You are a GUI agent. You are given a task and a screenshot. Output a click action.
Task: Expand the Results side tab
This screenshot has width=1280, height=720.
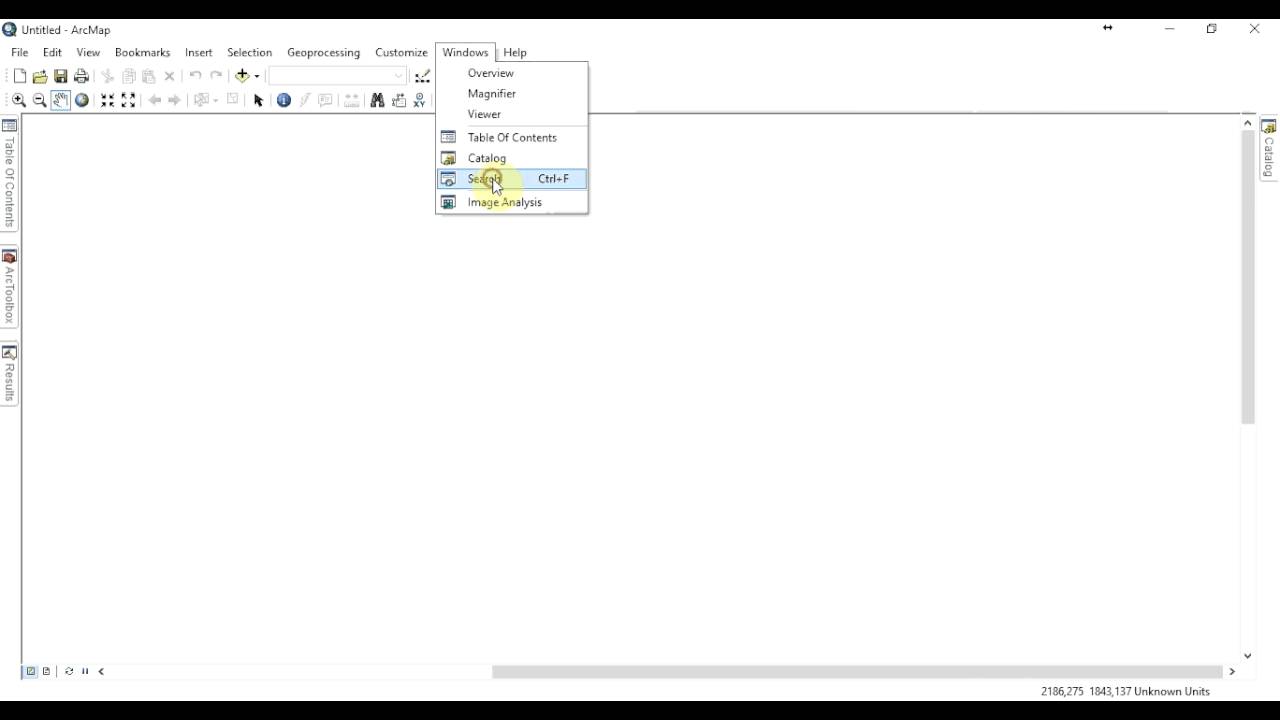coord(9,374)
